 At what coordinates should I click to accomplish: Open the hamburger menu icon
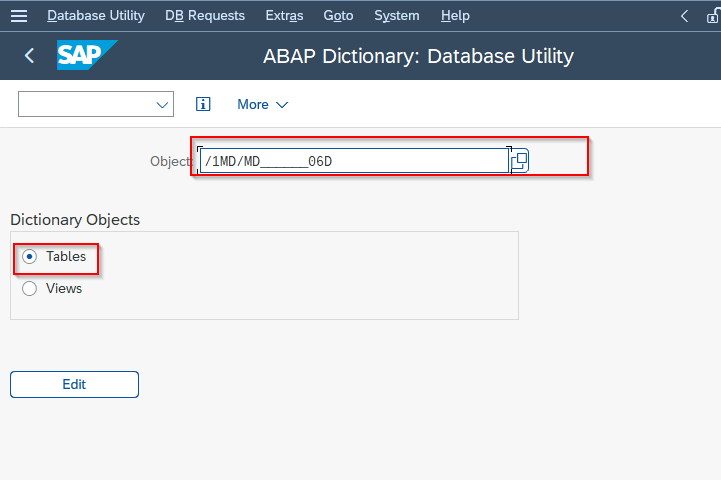point(19,16)
